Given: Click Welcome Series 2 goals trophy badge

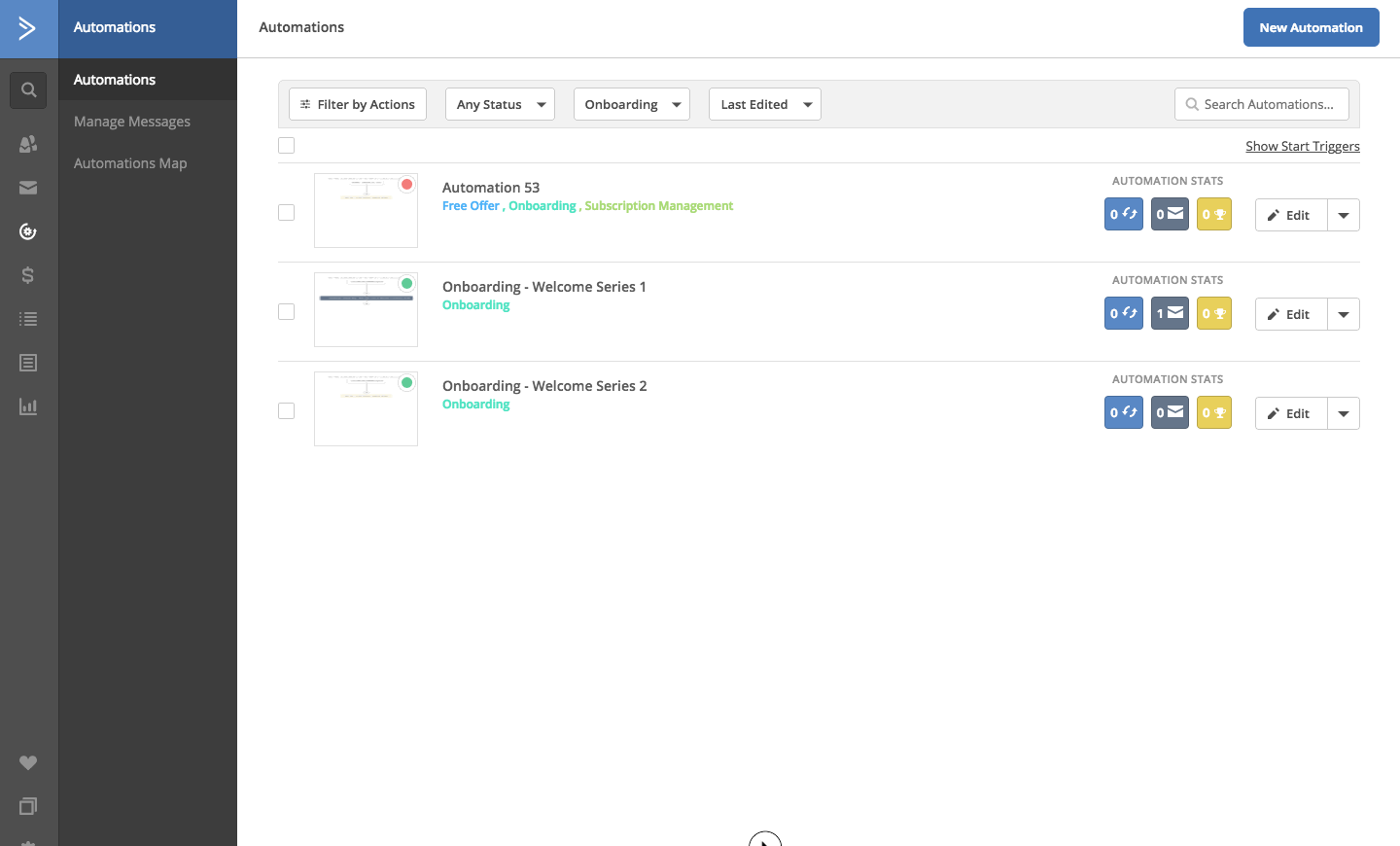Looking at the screenshot, I should [x=1214, y=413].
